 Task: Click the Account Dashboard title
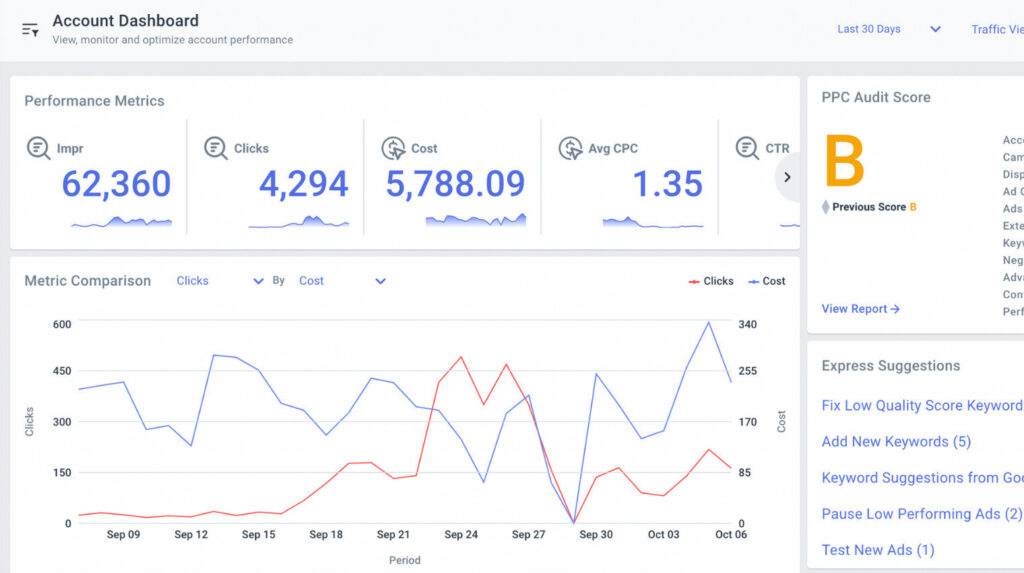coord(125,21)
